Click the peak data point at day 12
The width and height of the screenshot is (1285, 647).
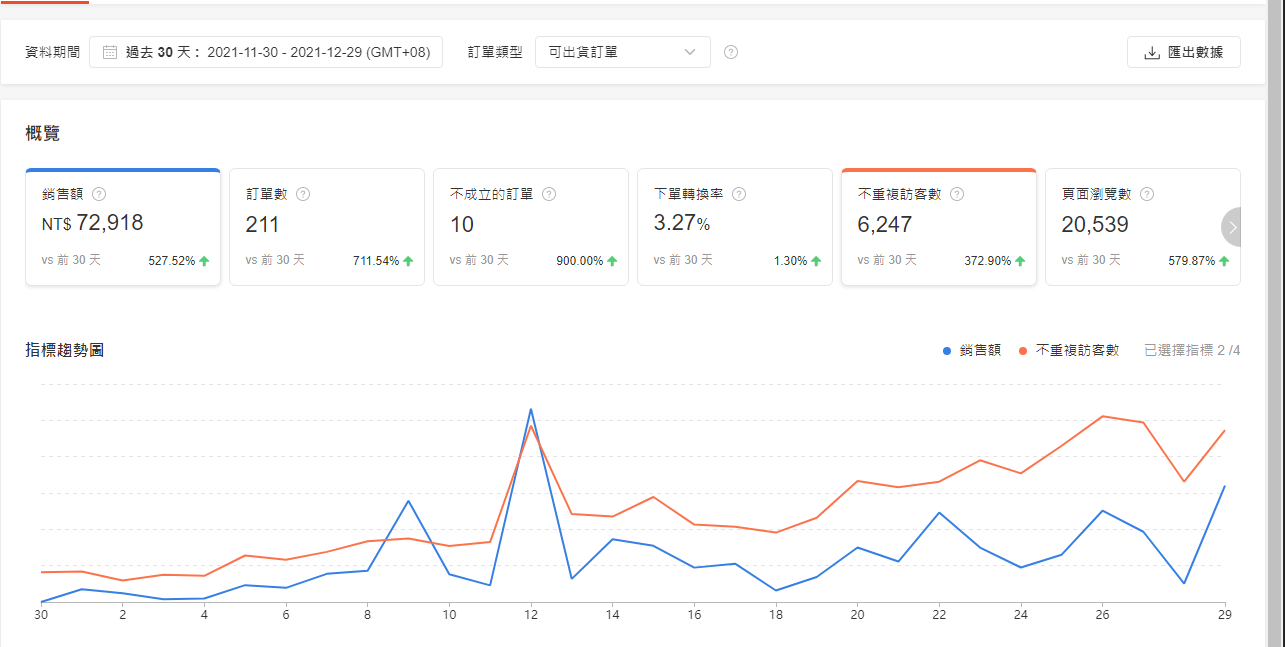click(x=530, y=409)
